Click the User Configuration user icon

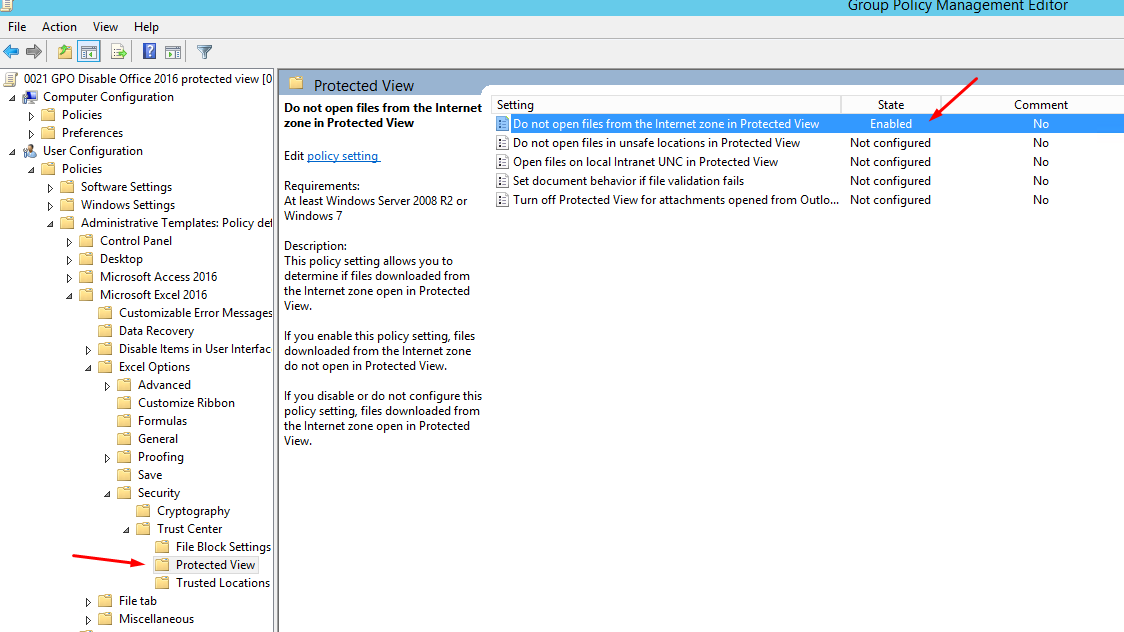31,150
